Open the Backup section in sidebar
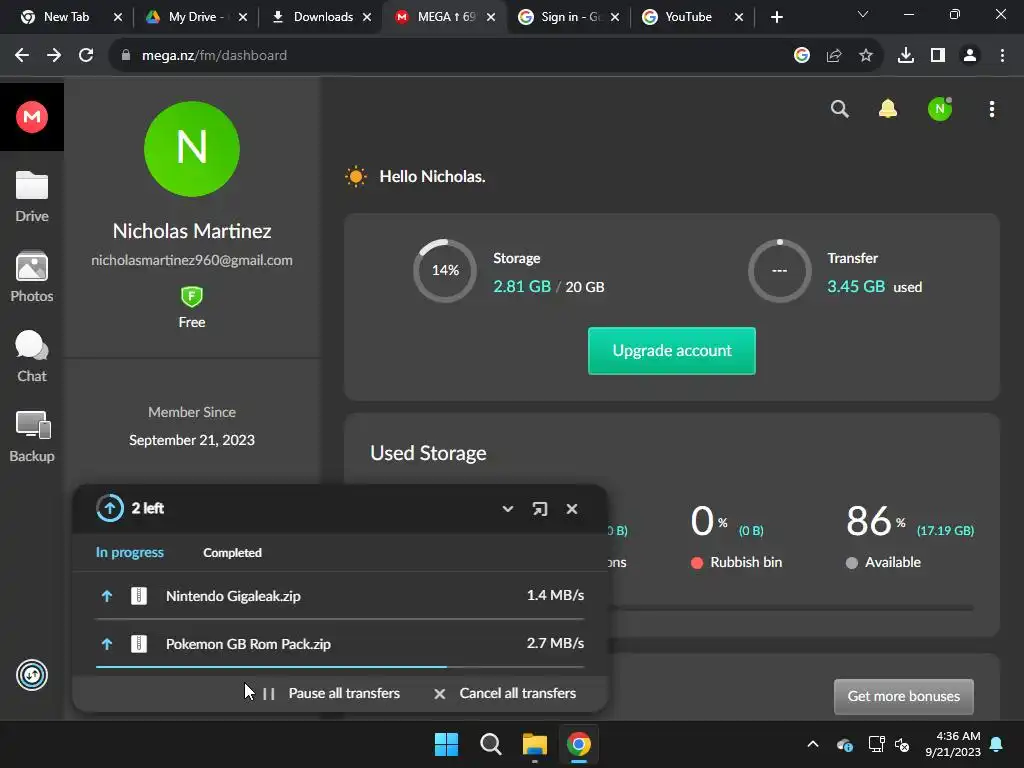1024x768 pixels. pos(31,437)
